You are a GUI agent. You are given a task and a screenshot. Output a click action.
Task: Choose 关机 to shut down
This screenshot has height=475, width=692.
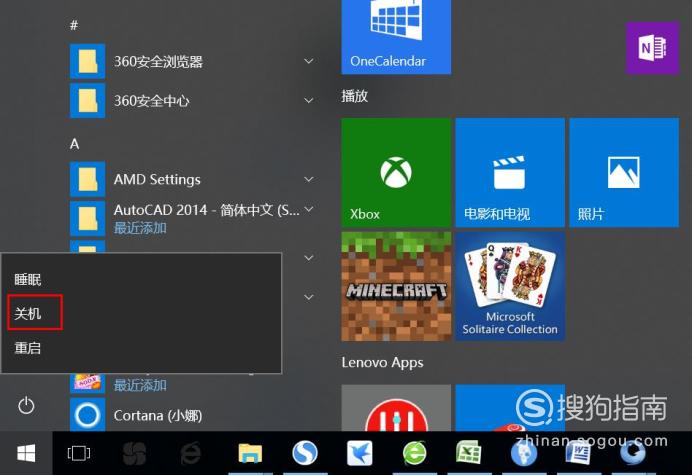pyautogui.click(x=28, y=314)
